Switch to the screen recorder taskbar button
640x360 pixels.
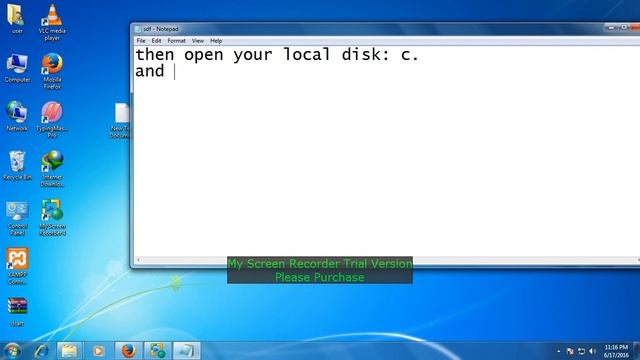[x=158, y=351]
